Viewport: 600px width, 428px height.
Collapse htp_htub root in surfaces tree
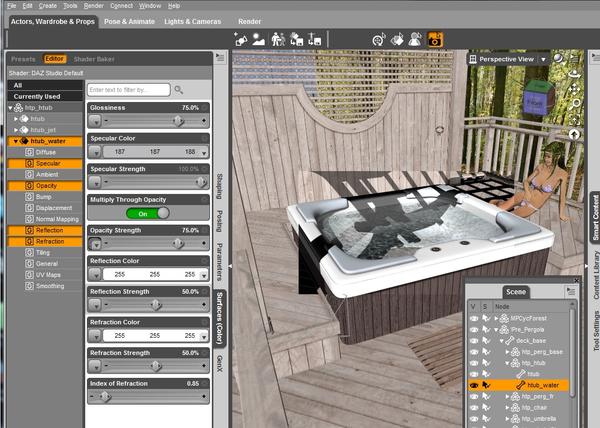(x=10, y=108)
